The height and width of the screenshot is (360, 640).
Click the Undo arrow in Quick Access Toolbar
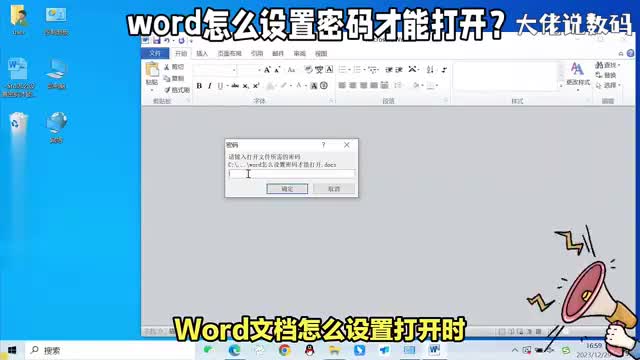pos(167,40)
